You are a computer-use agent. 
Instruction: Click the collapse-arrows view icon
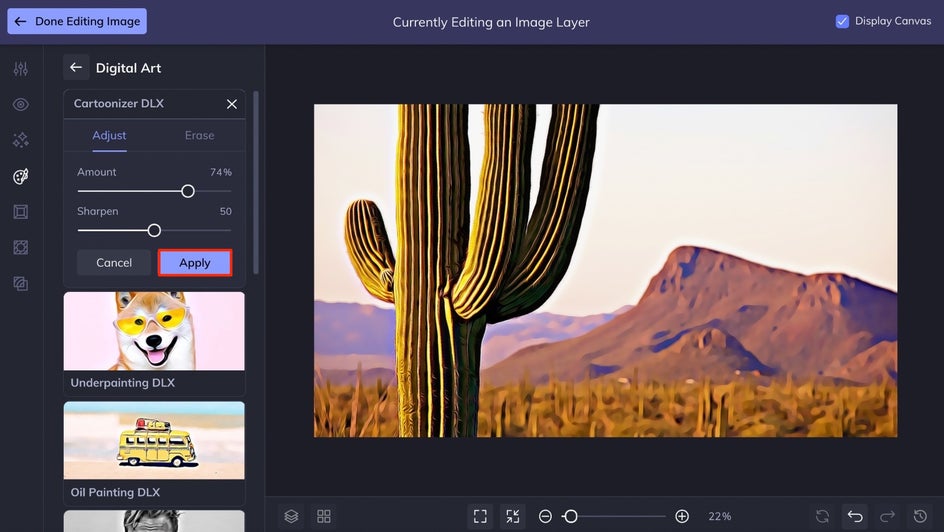[512, 516]
